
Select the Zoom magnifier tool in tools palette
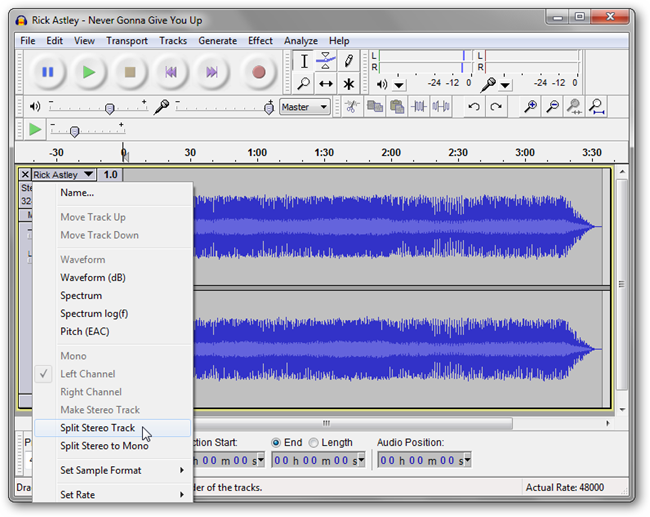point(304,84)
